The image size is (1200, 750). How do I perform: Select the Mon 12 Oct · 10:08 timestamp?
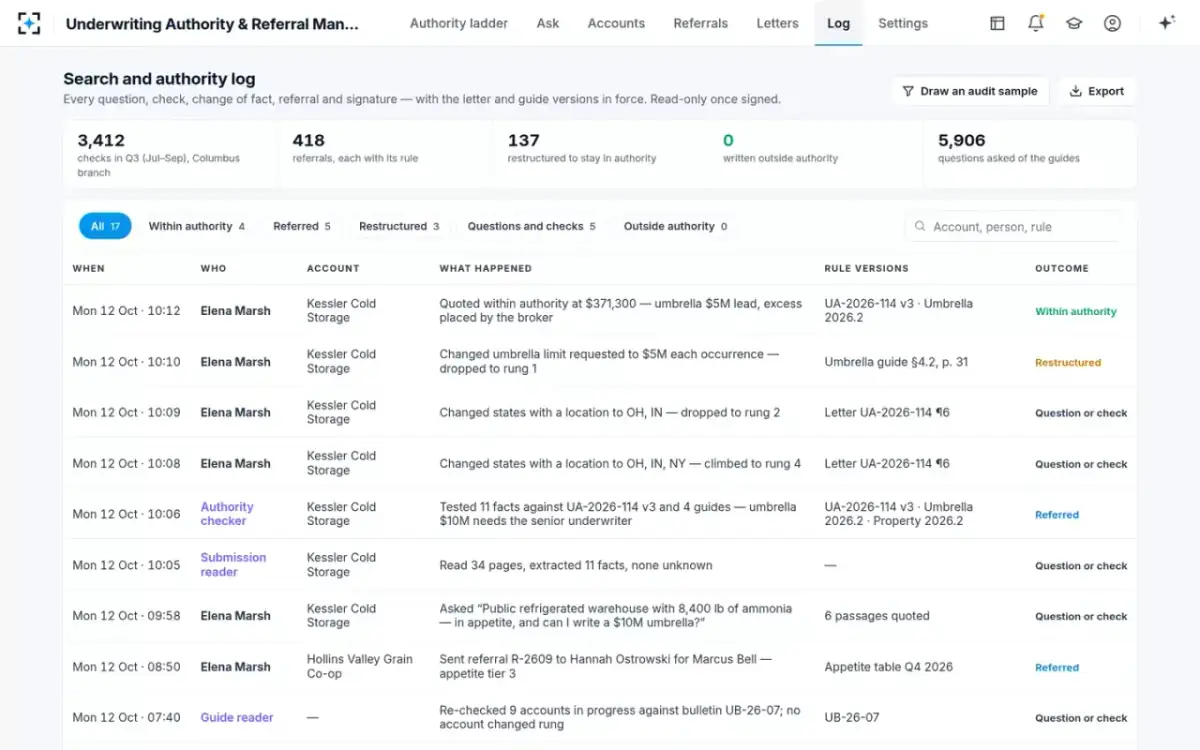coord(126,463)
